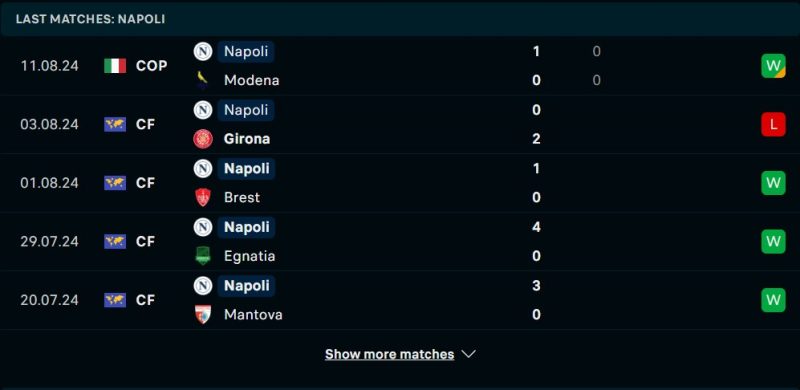This screenshot has width=800, height=390.
Task: Click the W badge for the Brest match
Action: [x=773, y=183]
